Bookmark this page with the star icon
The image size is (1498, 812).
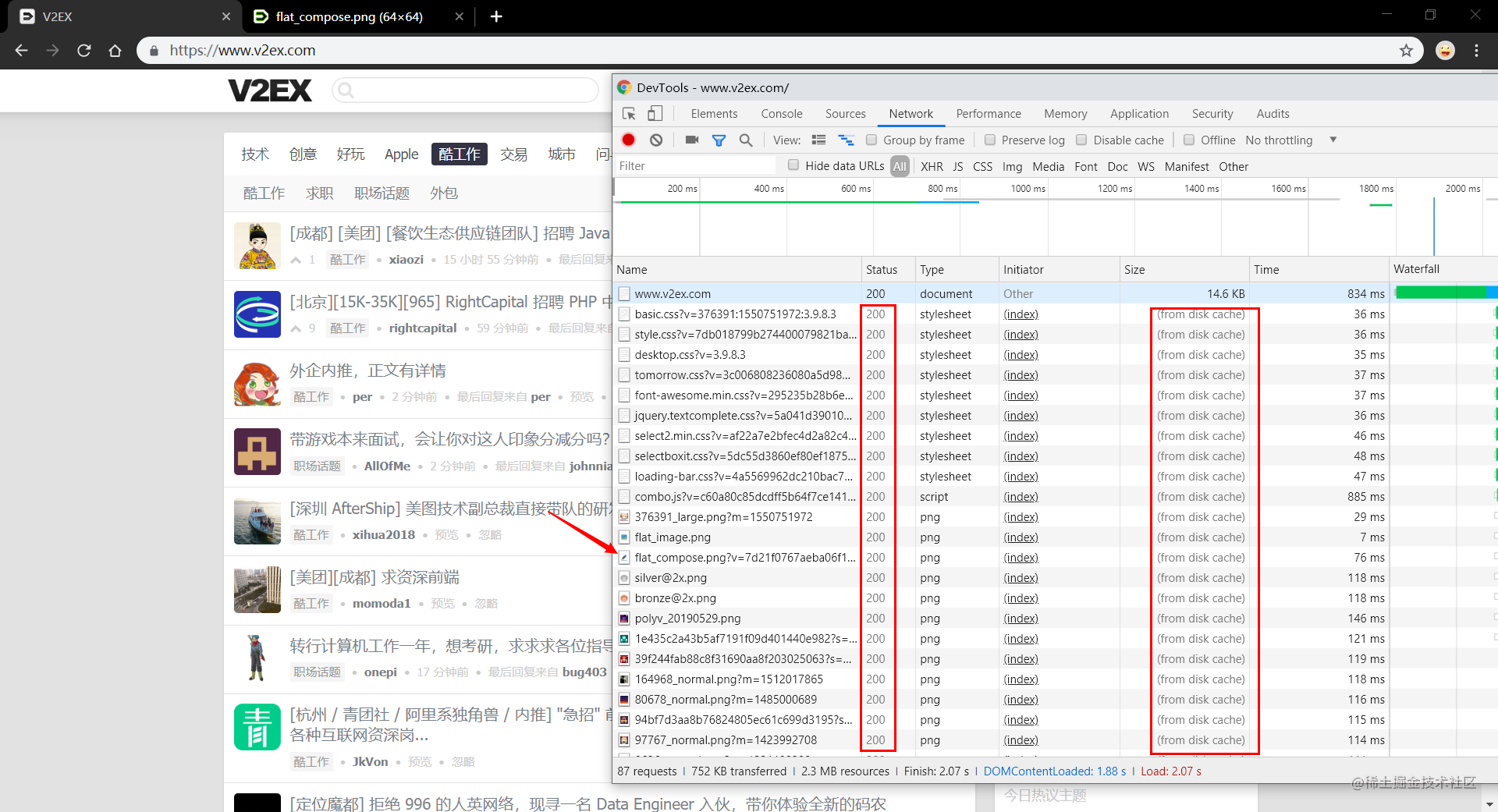(1406, 51)
